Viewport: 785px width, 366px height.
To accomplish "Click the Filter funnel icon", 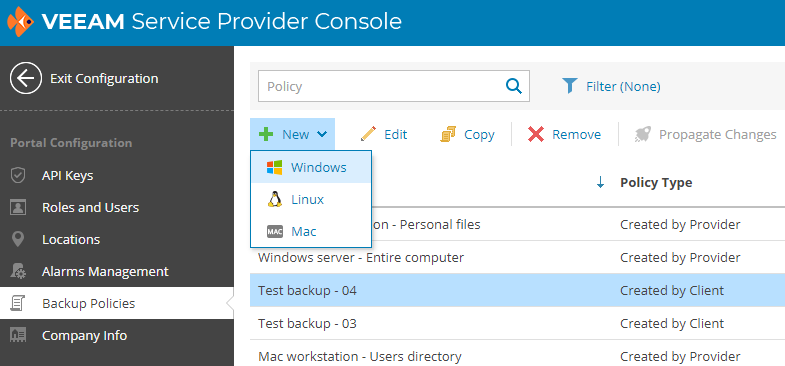I will 570,86.
